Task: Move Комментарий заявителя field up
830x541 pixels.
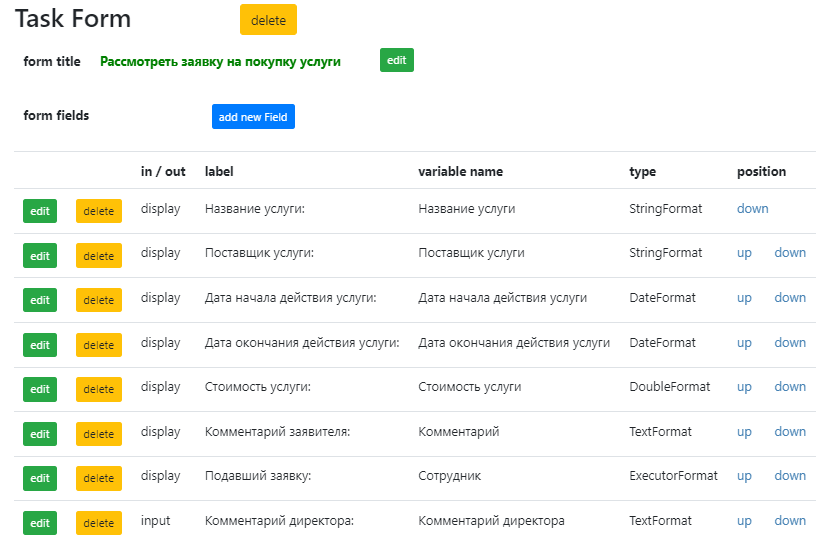Action: [x=744, y=432]
